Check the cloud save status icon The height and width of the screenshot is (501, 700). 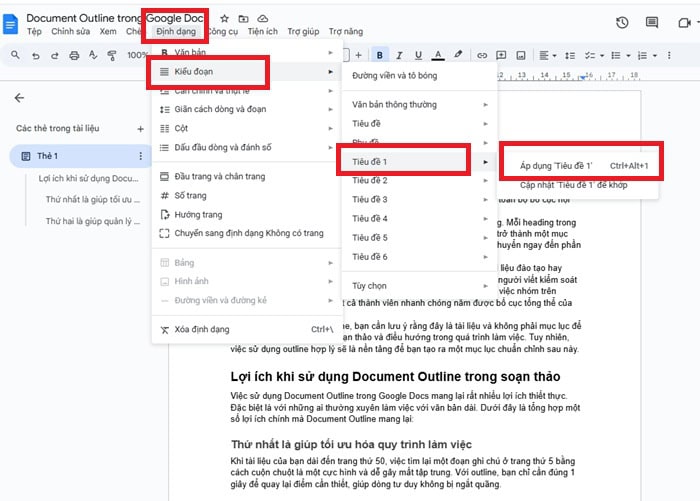(x=263, y=18)
